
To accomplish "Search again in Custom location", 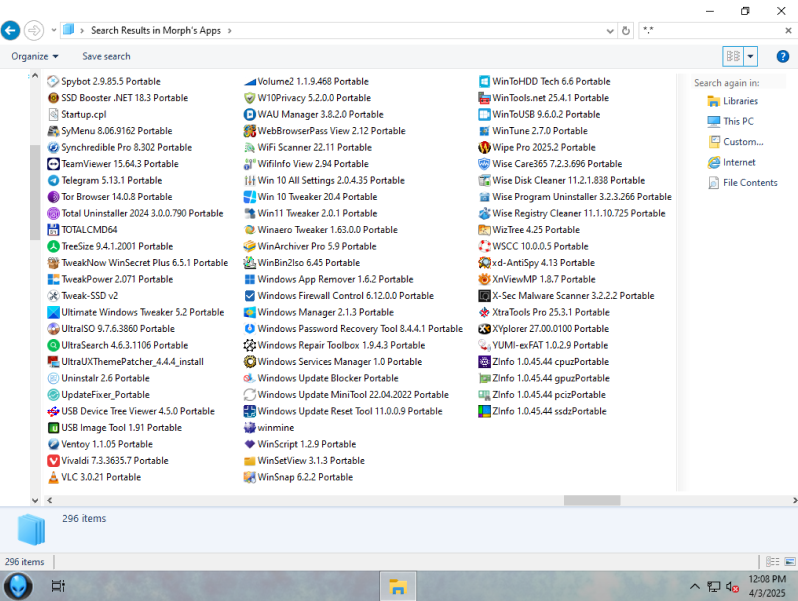I will click(x=736, y=142).
